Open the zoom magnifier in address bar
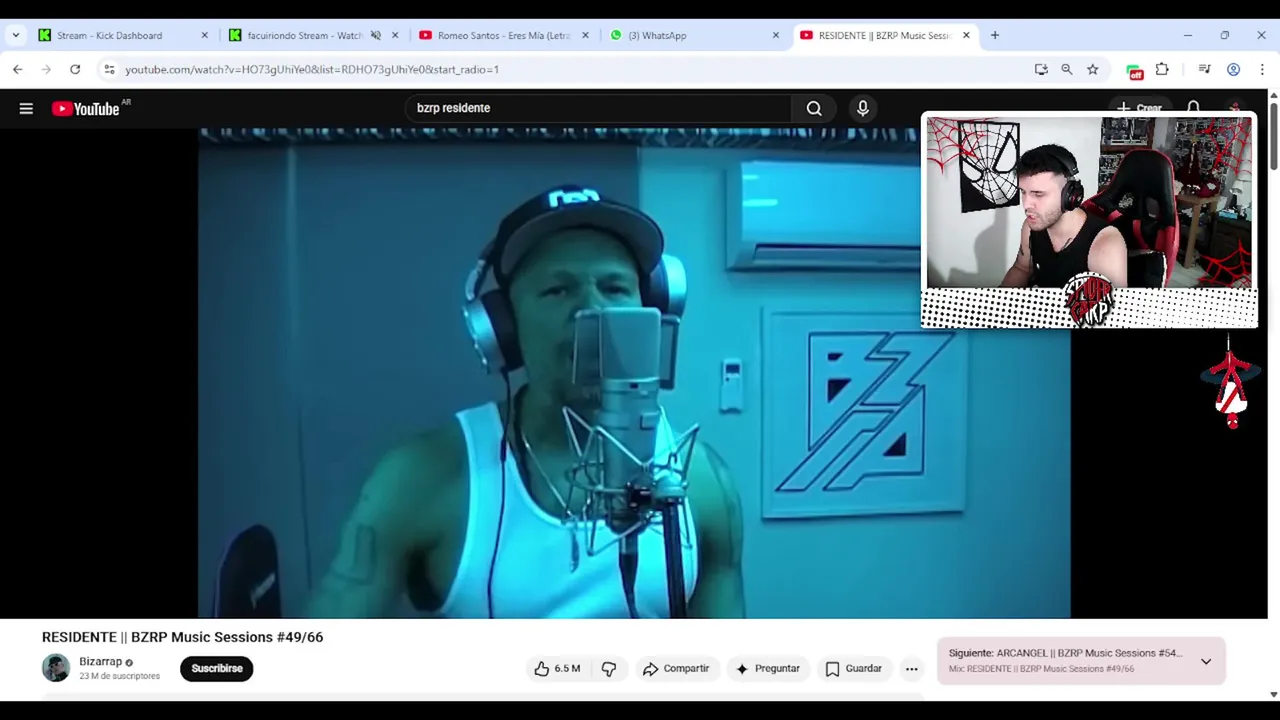 tap(1067, 69)
